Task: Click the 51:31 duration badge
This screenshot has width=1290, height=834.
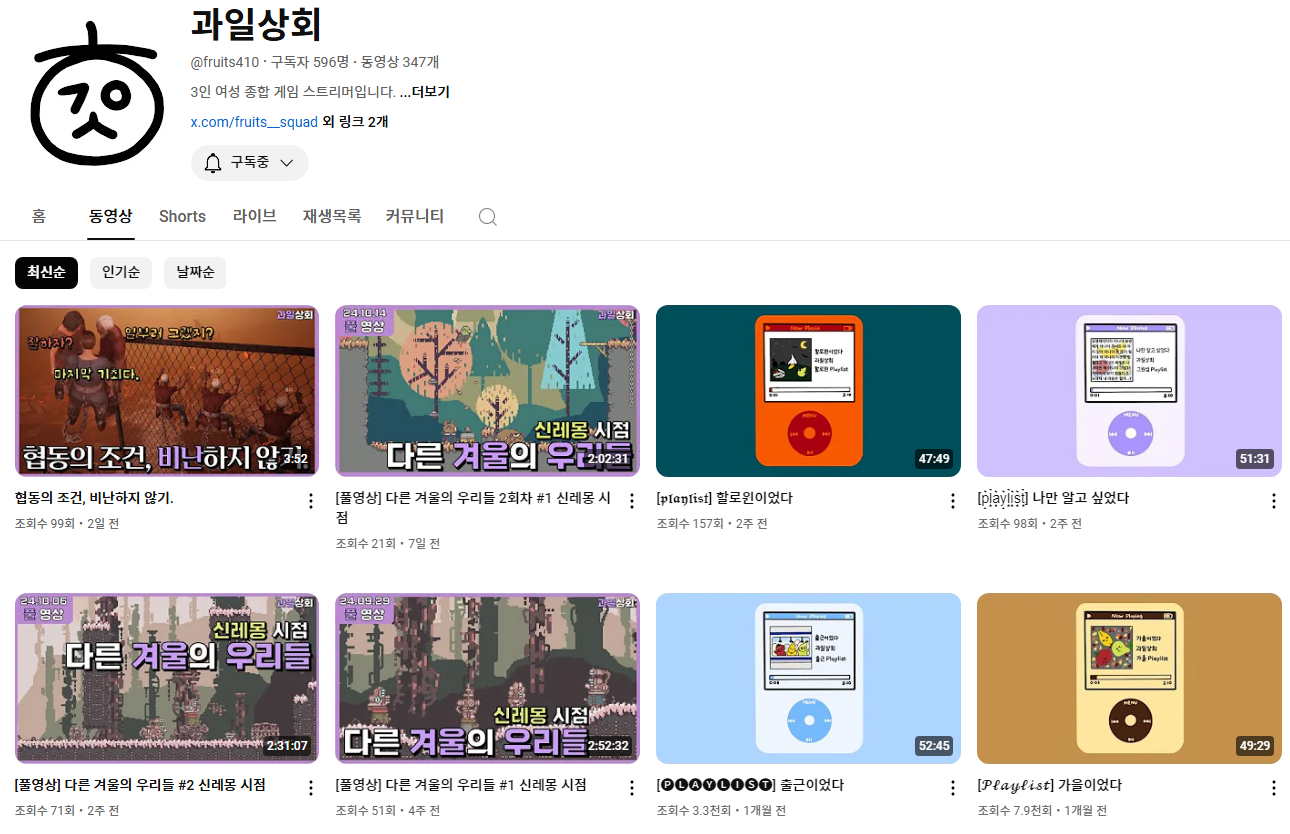Action: pos(1255,459)
